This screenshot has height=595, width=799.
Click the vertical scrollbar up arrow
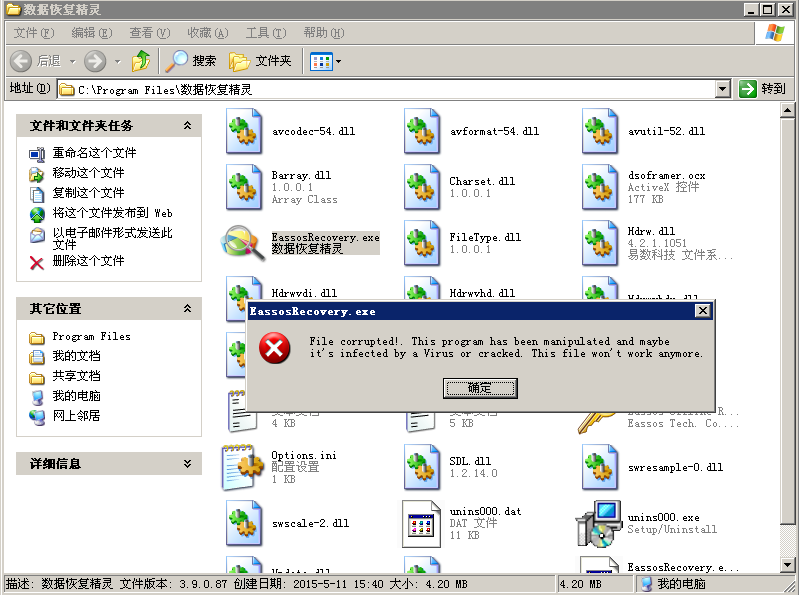coord(787,110)
